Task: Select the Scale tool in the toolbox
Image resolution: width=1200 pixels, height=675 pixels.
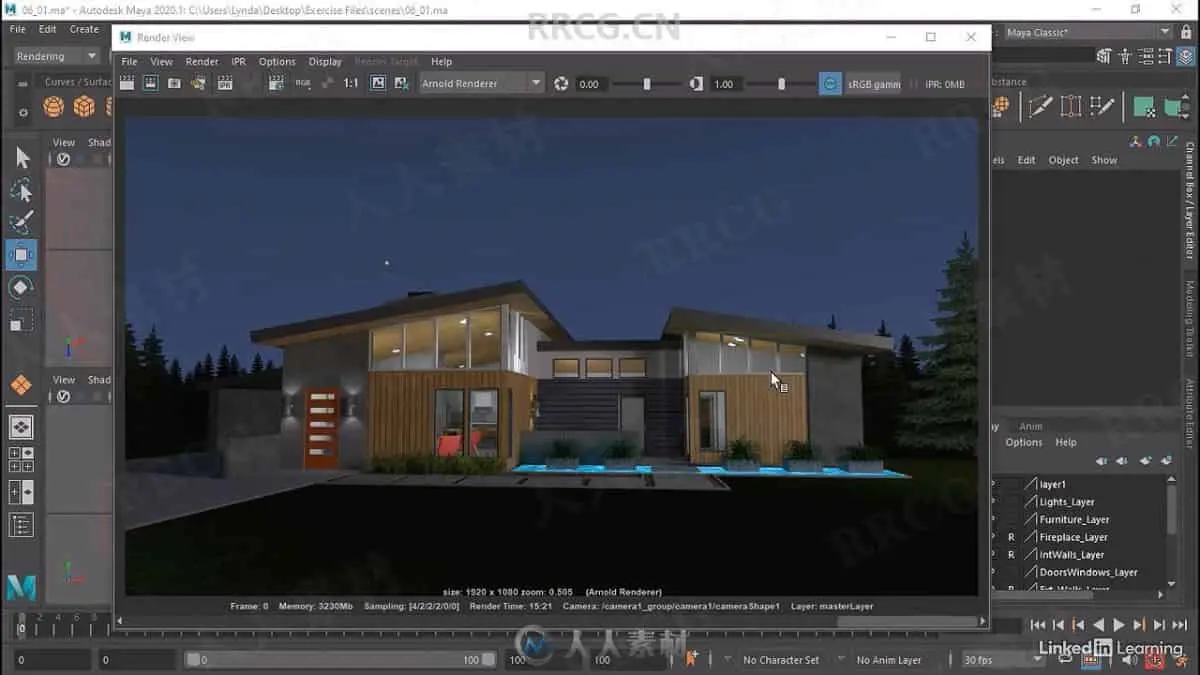Action: click(21, 320)
